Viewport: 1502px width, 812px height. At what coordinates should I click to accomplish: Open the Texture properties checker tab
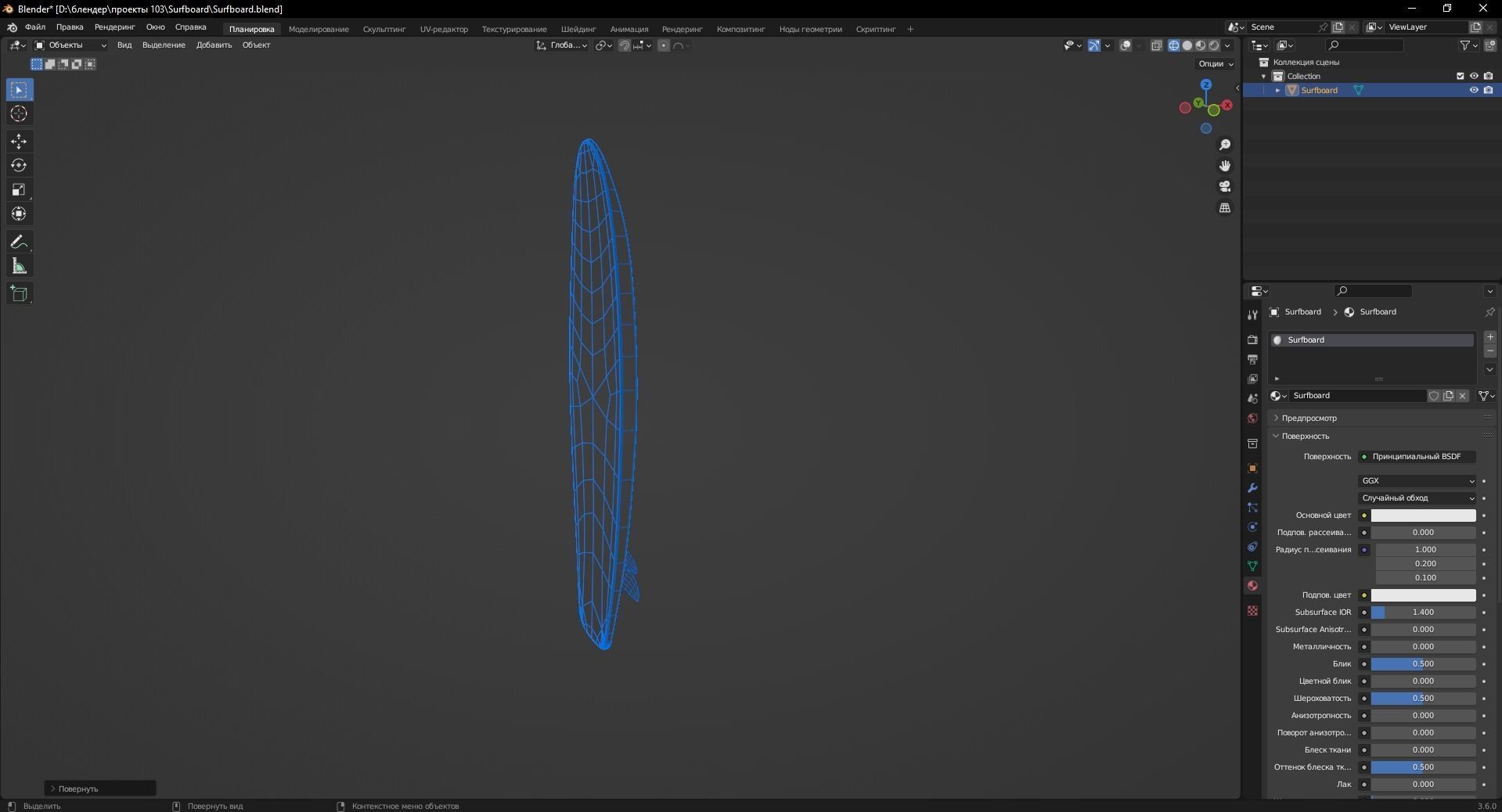coord(1252,610)
